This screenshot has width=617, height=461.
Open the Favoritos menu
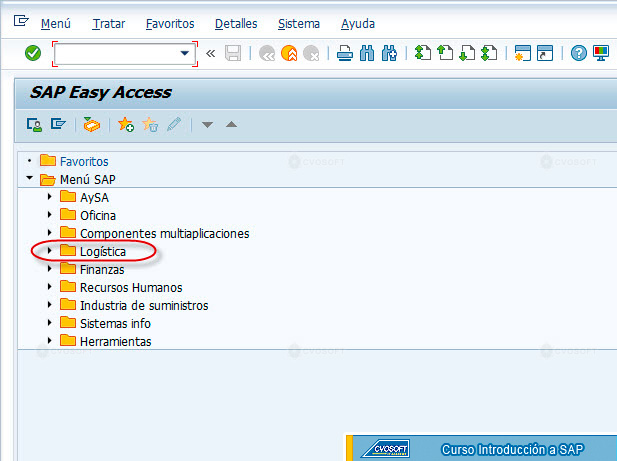click(170, 24)
